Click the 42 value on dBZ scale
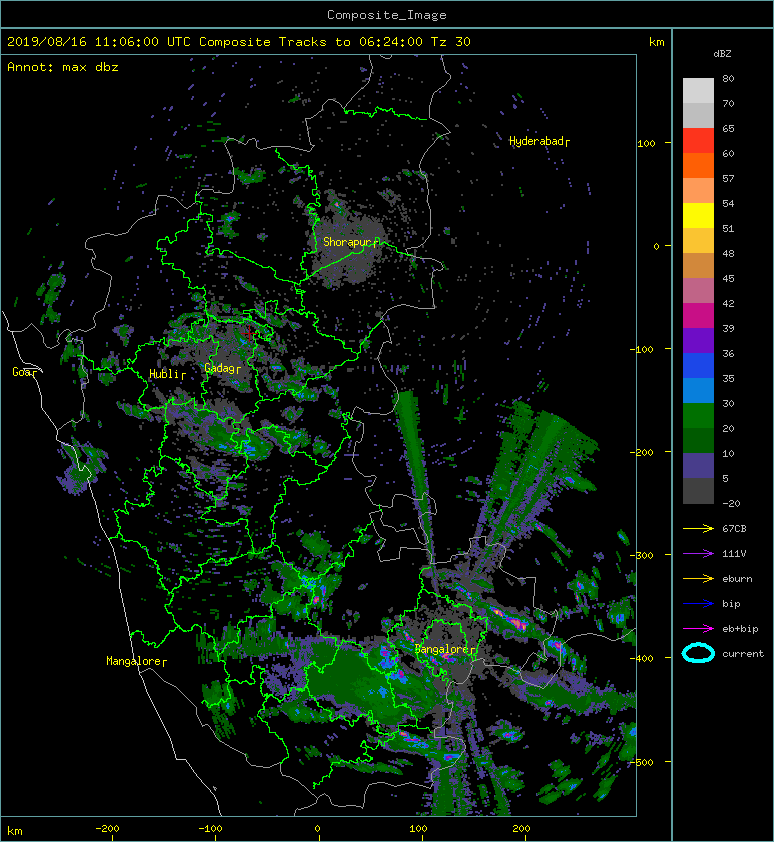 point(728,303)
